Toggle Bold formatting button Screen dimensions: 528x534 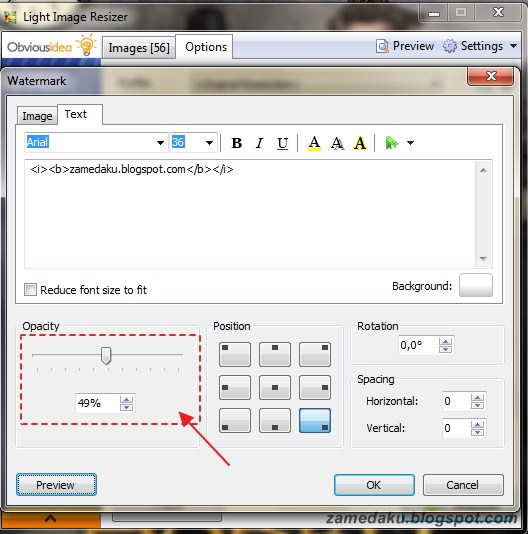coord(236,143)
